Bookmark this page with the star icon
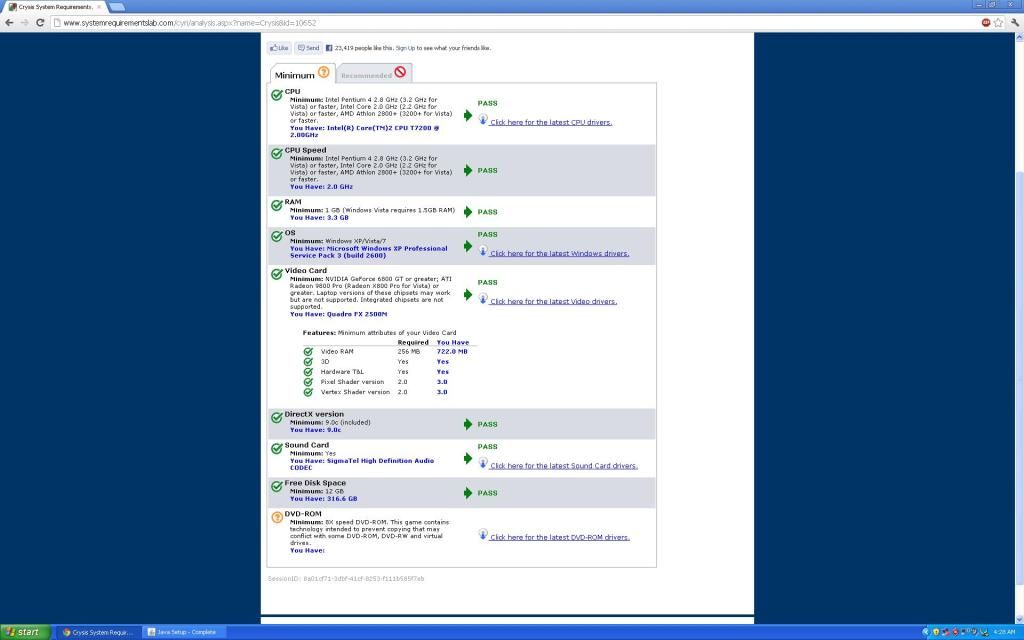The width and height of the screenshot is (1024, 640). [x=998, y=22]
